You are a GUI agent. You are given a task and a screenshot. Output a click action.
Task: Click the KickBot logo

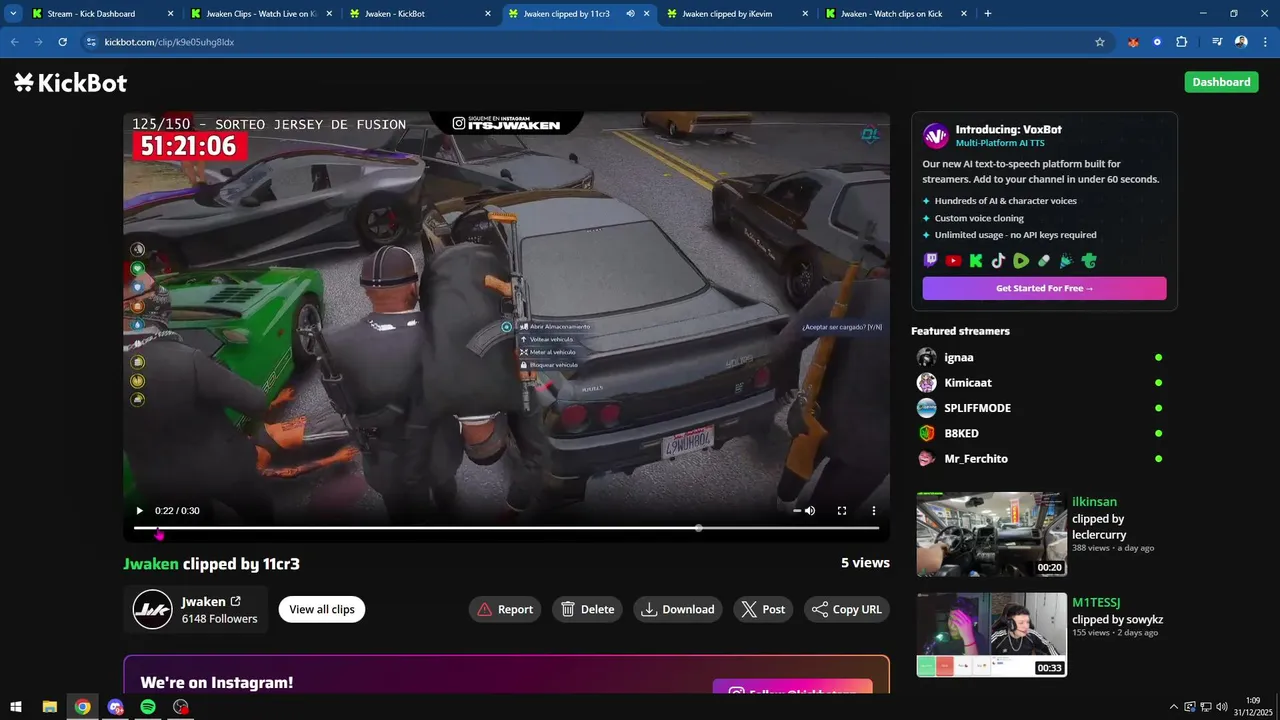point(70,82)
